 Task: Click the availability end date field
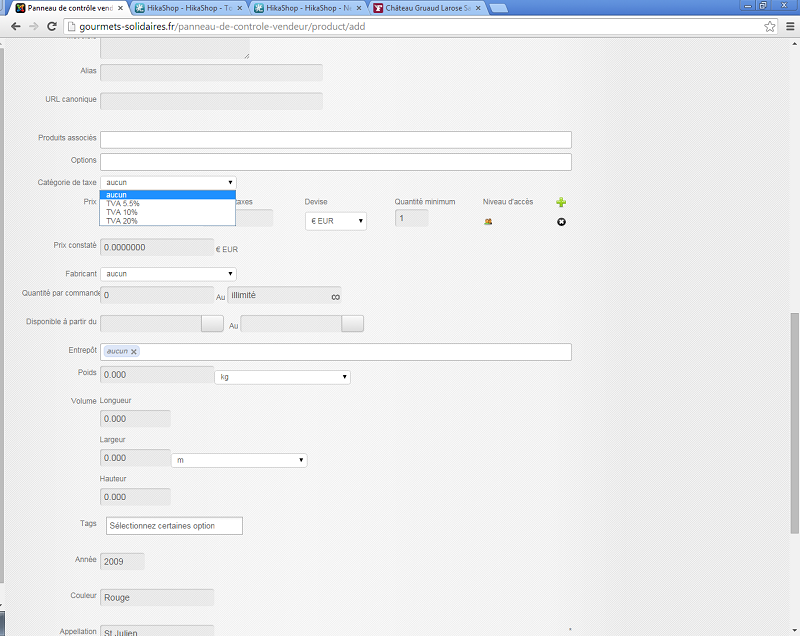tap(291, 323)
